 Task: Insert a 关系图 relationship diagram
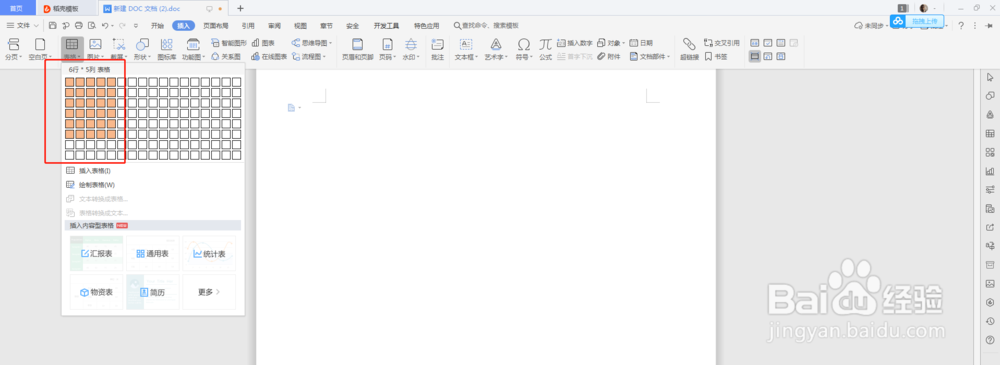tap(226, 57)
